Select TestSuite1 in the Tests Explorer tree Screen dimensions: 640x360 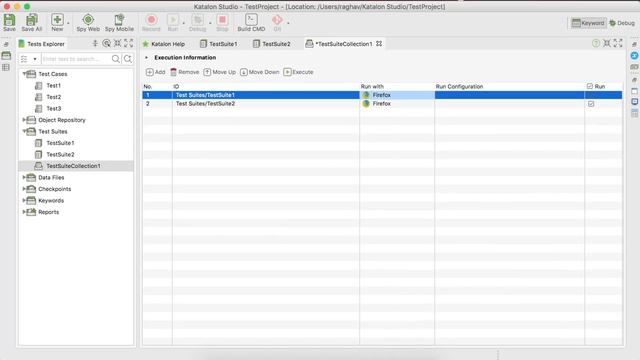[60, 143]
